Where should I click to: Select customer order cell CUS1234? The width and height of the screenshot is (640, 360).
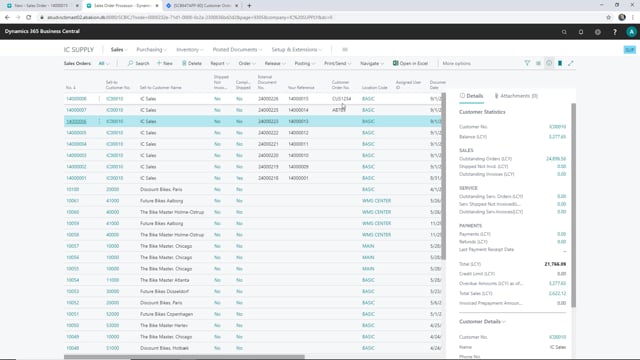pos(341,99)
